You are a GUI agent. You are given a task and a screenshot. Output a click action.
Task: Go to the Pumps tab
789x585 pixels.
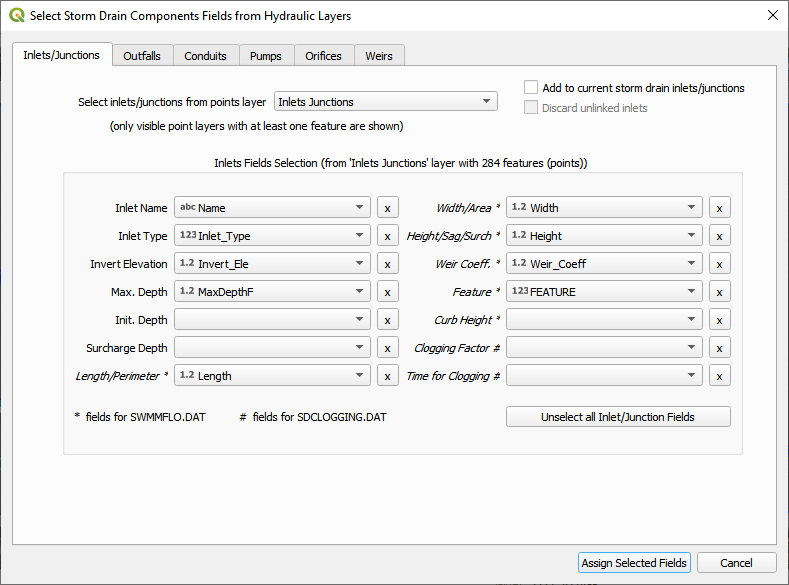(x=266, y=56)
